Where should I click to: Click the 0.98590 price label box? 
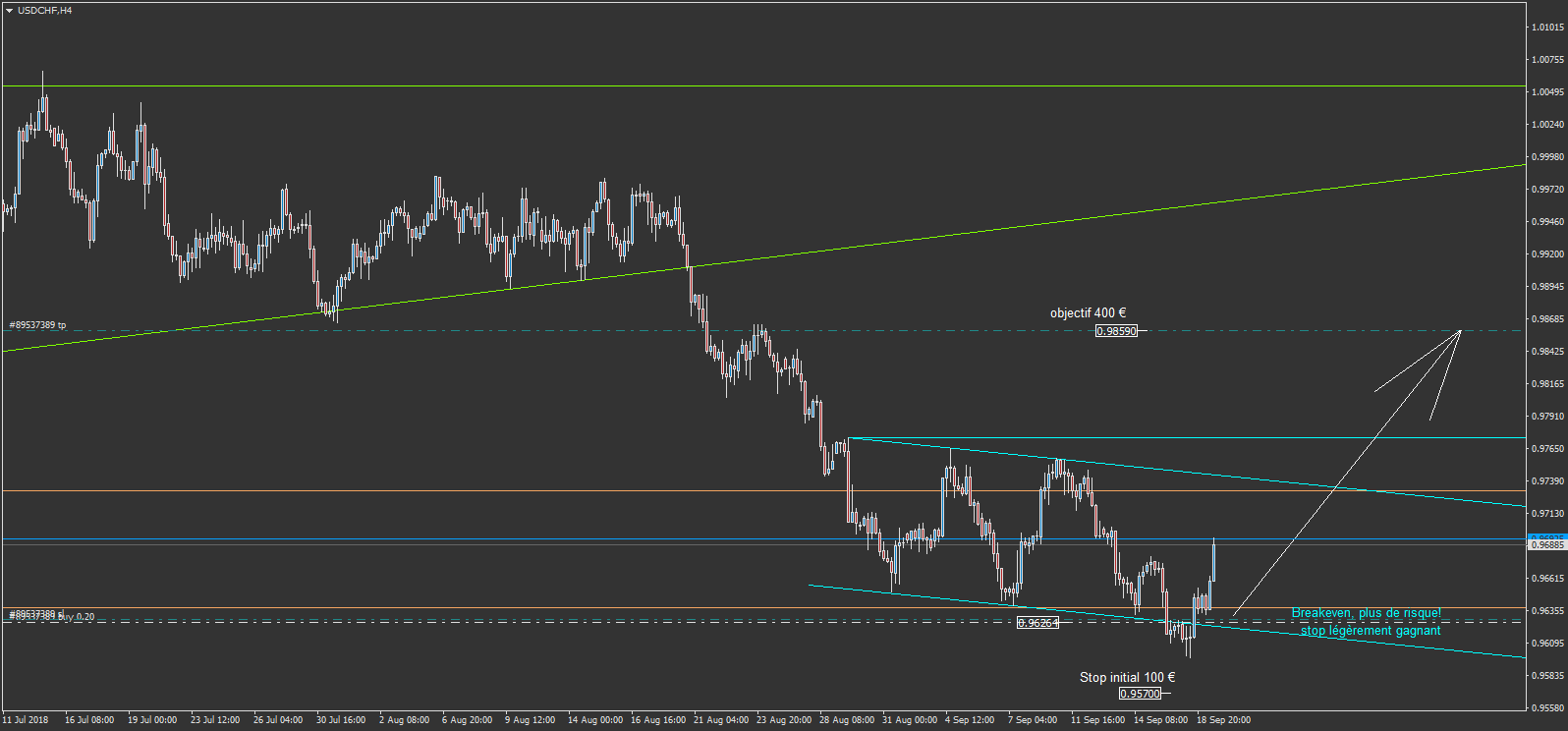point(1116,331)
